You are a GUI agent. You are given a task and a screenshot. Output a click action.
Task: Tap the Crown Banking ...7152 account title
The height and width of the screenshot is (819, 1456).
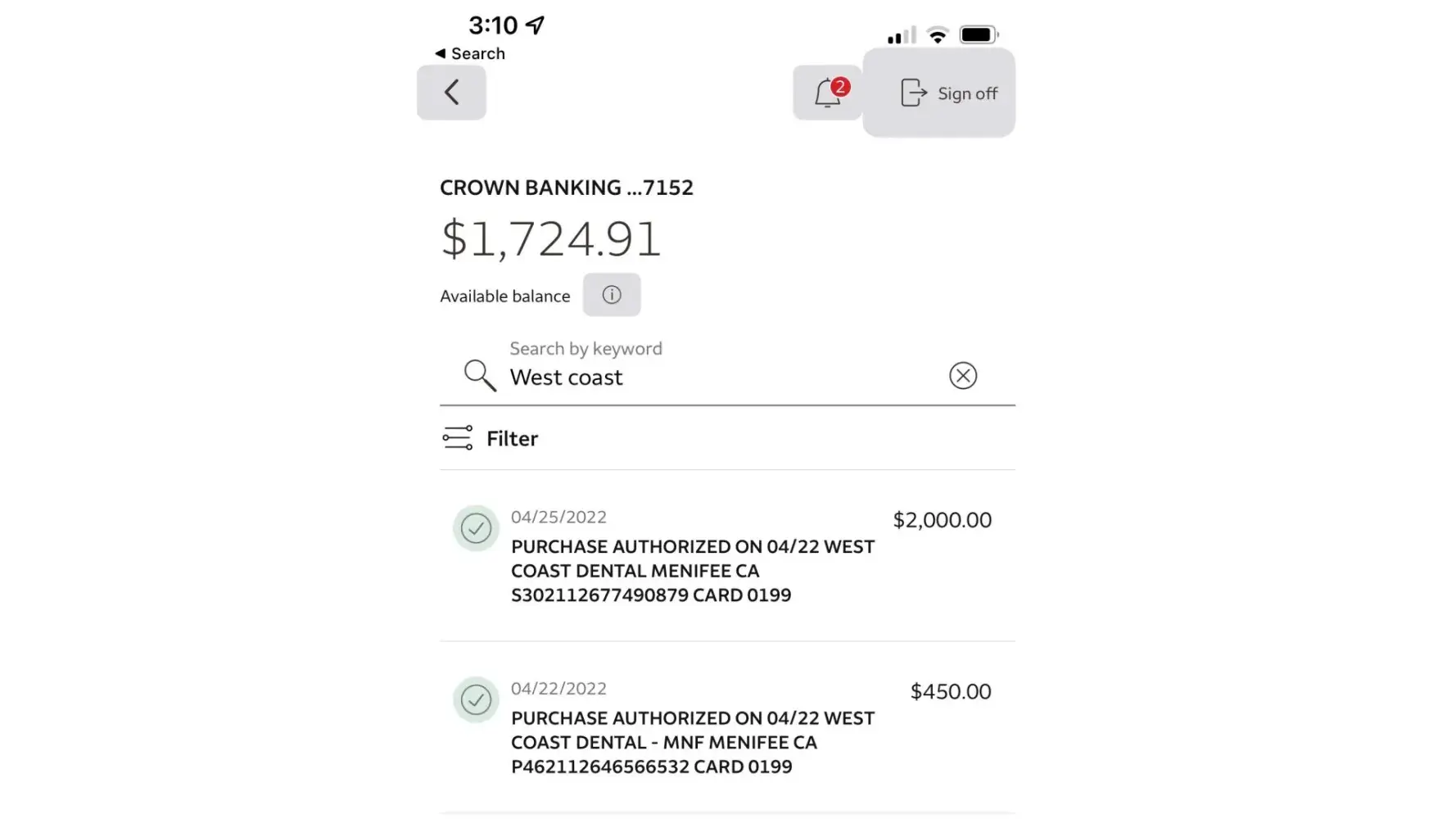click(567, 188)
